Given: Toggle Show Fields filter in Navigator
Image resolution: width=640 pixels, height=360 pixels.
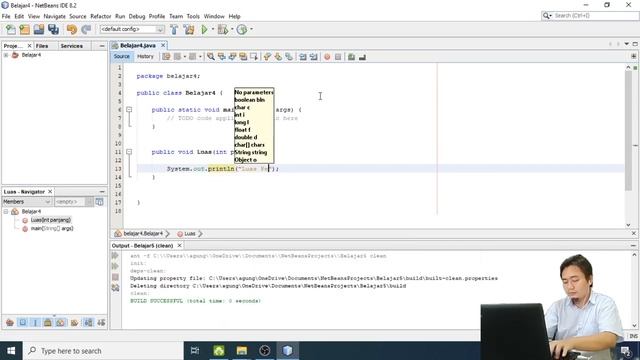Looking at the screenshot, I should click(x=22, y=323).
